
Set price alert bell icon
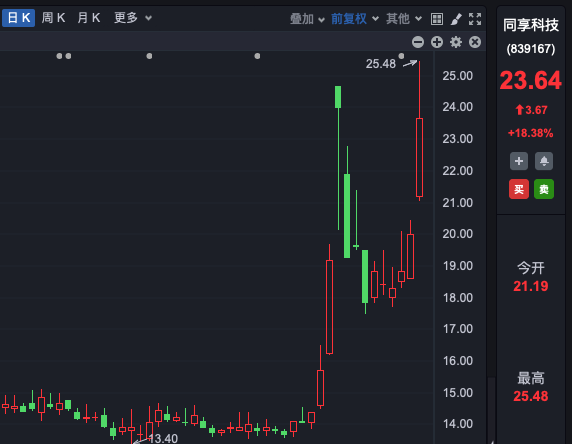(x=544, y=161)
